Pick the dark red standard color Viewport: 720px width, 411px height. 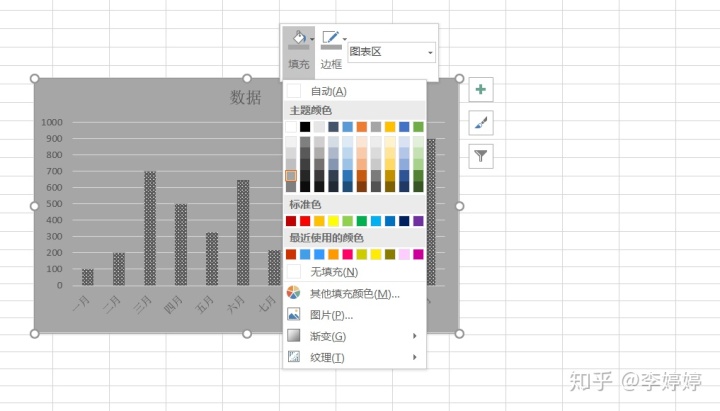coord(291,221)
